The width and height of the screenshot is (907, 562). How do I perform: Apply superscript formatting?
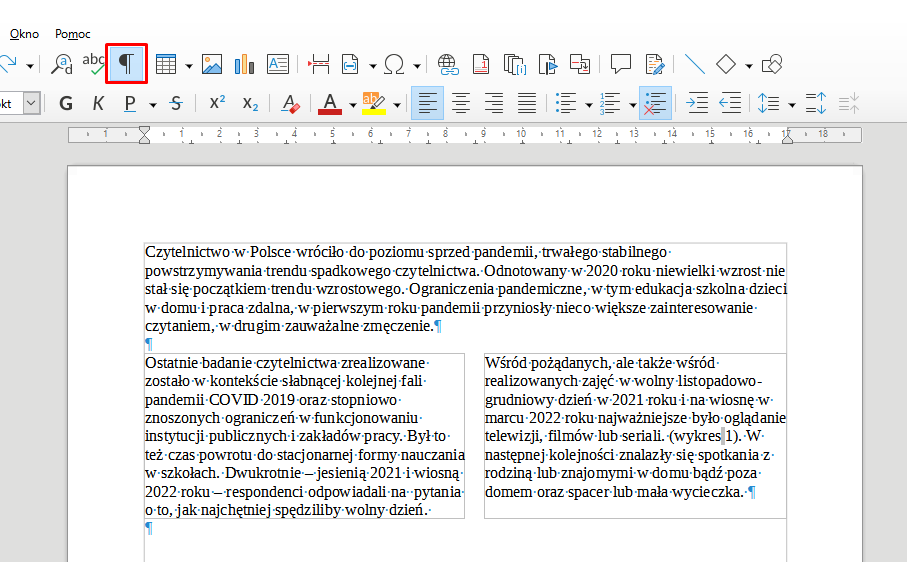click(x=217, y=103)
